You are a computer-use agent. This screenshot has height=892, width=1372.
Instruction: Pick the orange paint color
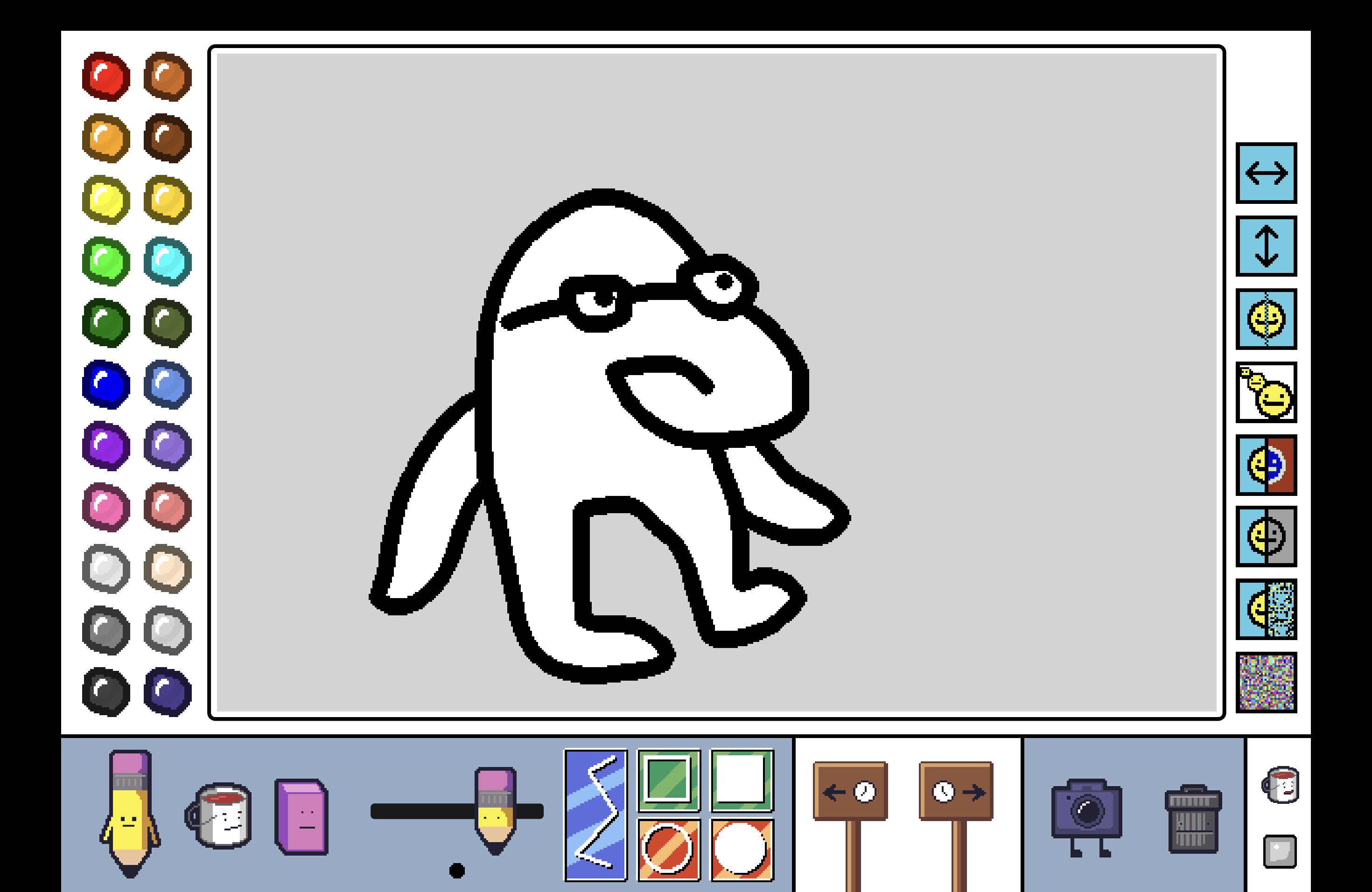pos(106,138)
